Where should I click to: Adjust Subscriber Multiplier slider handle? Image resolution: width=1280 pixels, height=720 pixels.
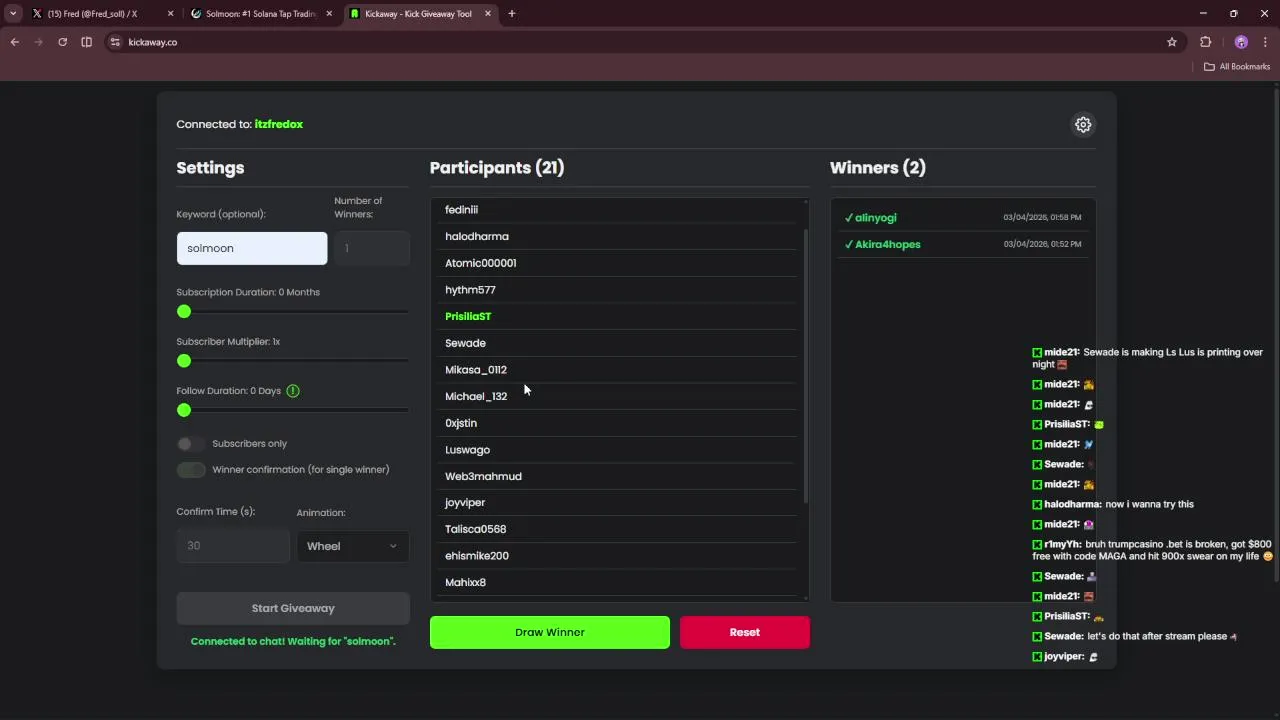pyautogui.click(x=184, y=361)
